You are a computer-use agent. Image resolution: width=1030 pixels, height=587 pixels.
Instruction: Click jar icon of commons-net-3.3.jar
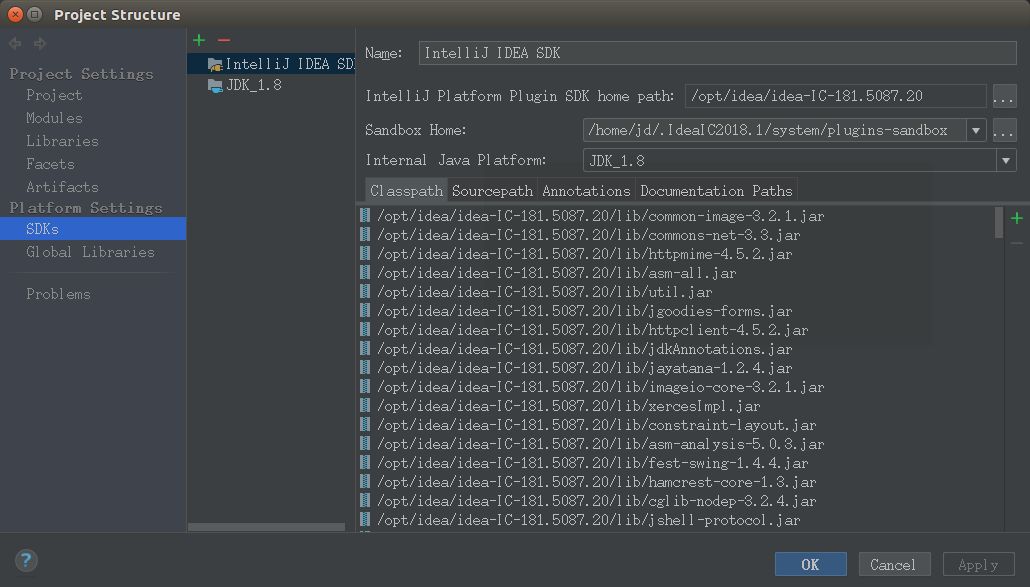365,234
